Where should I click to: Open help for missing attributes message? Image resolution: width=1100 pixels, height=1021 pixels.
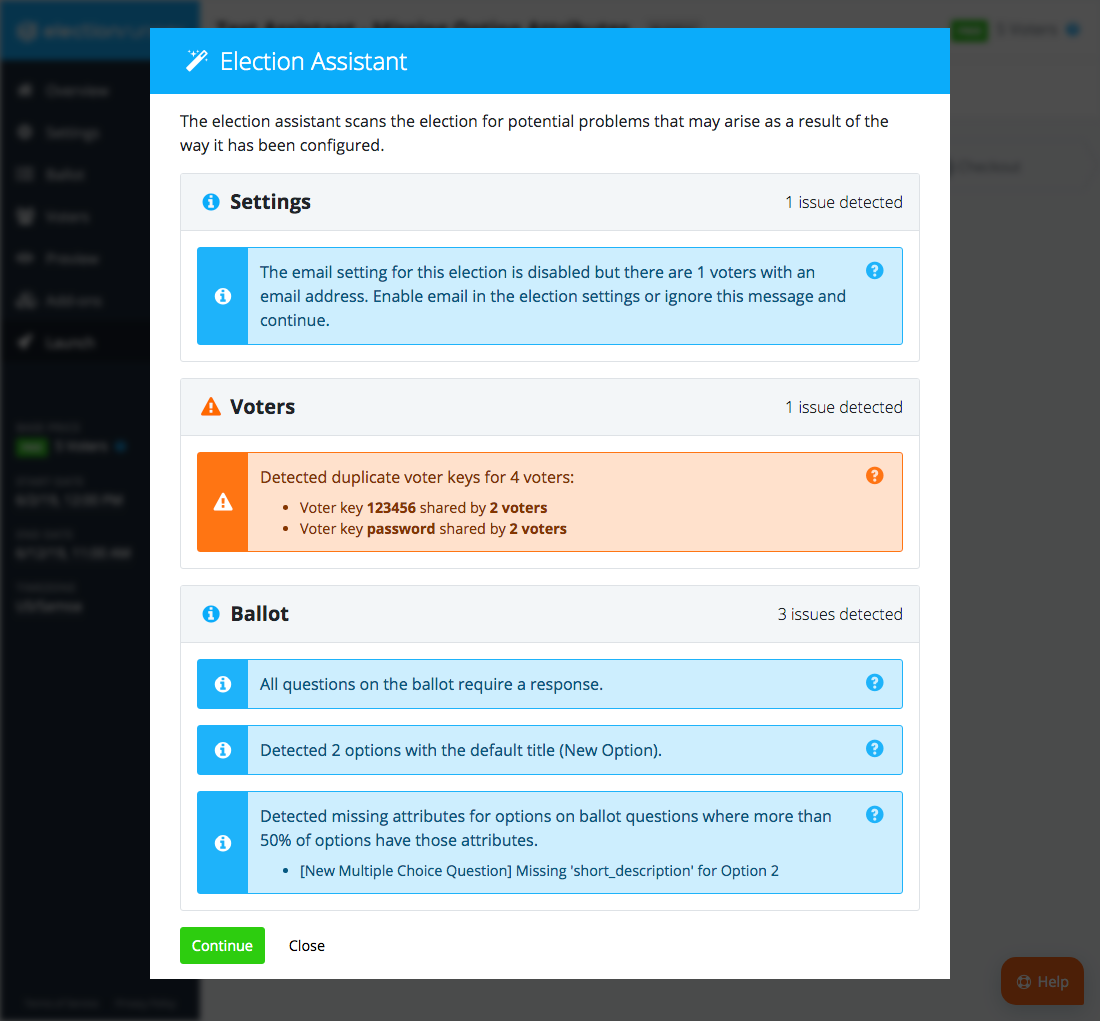[874, 815]
